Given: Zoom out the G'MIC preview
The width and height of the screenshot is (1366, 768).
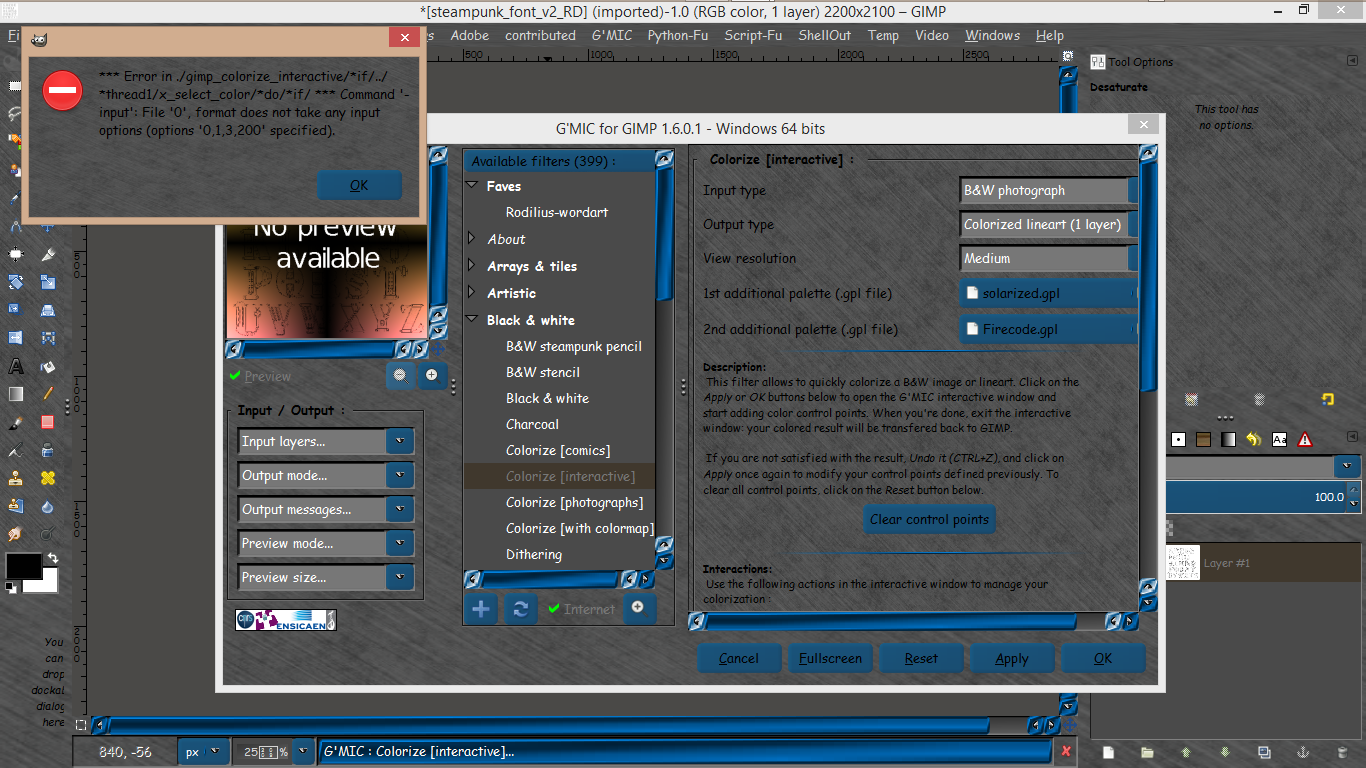Looking at the screenshot, I should pyautogui.click(x=400, y=375).
